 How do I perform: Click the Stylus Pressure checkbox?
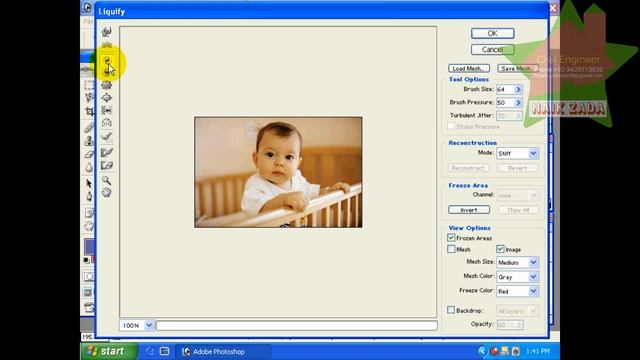[x=451, y=127]
